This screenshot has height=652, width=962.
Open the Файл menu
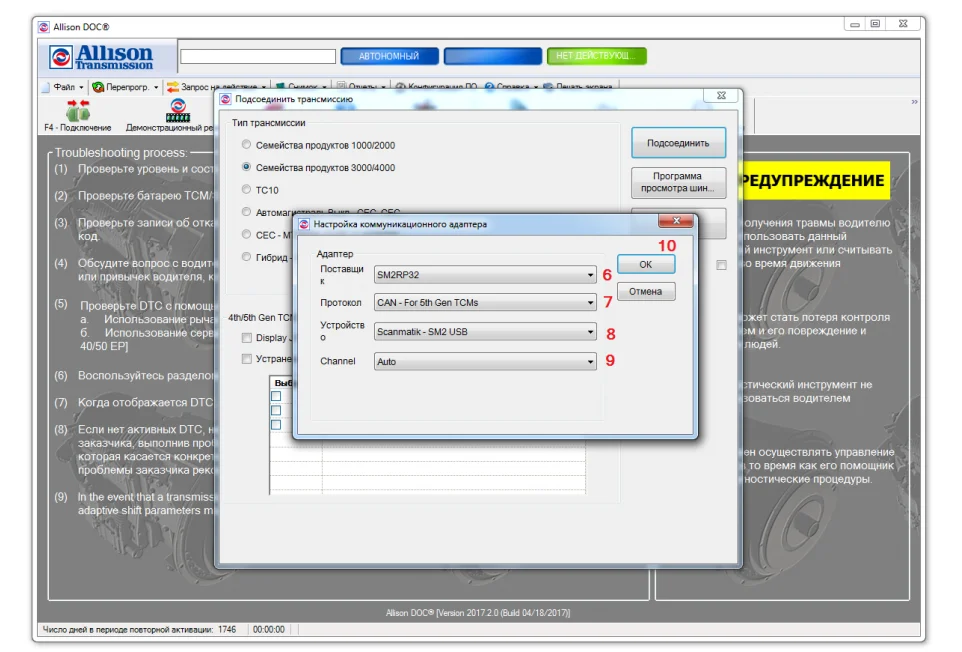click(x=63, y=87)
